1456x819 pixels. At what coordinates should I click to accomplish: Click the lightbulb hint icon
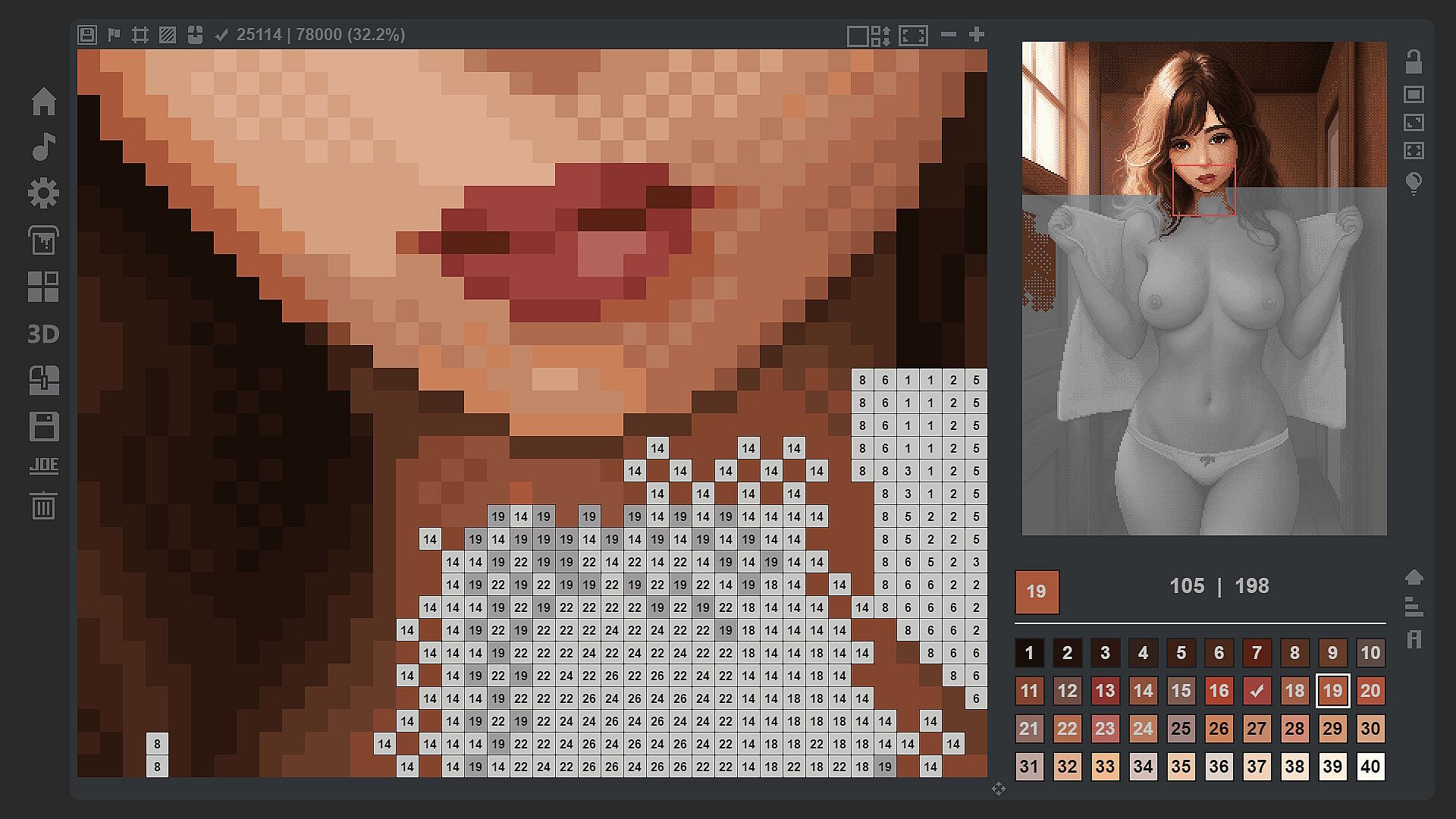(x=1414, y=184)
